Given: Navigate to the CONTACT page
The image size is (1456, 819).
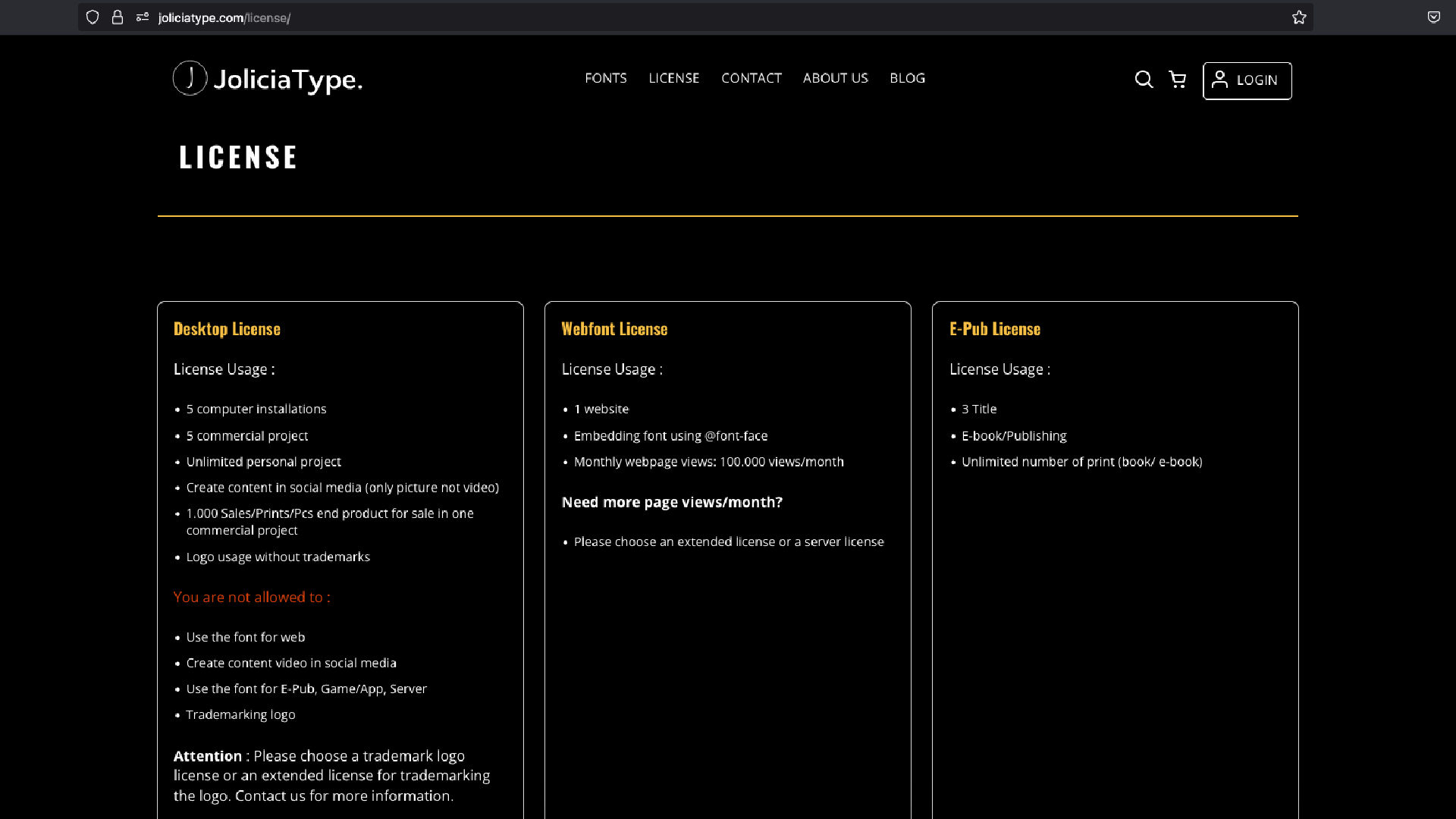Looking at the screenshot, I should tap(752, 78).
